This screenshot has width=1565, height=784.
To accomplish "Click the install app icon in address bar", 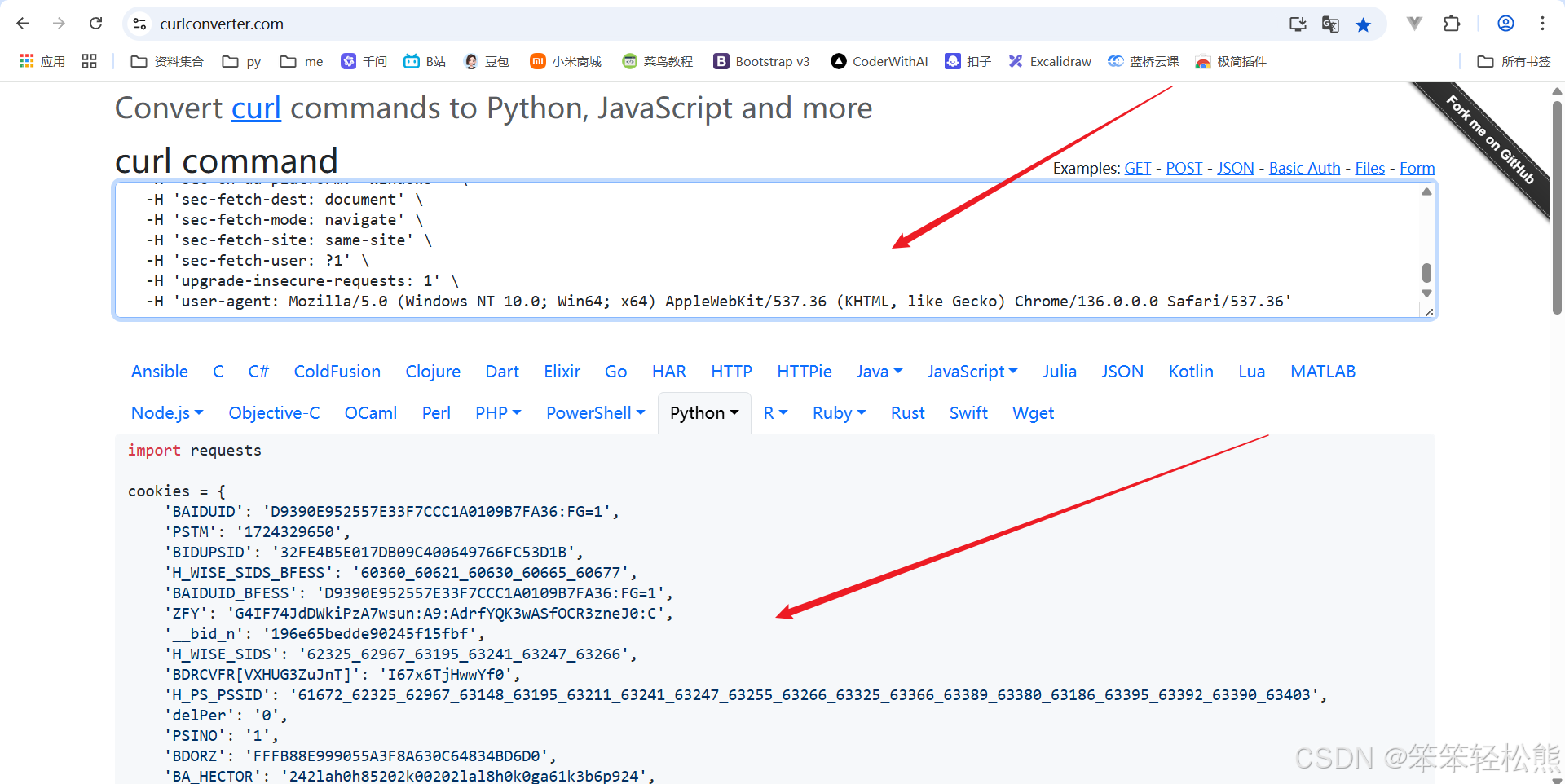I will [x=1298, y=24].
